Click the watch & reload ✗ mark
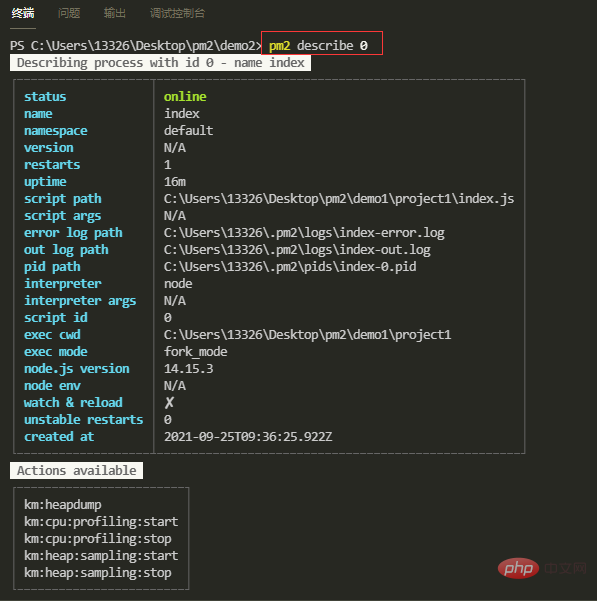Image resolution: width=597 pixels, height=601 pixels. (x=169, y=402)
